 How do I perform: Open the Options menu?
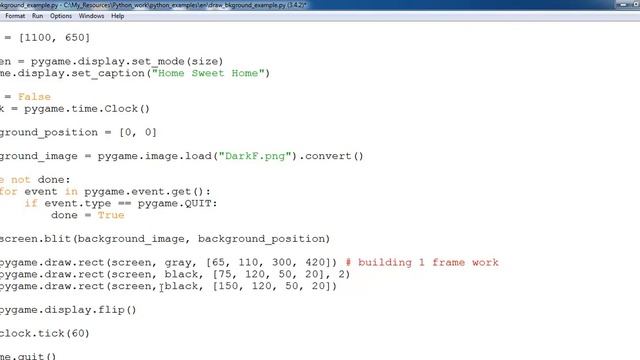click(61, 16)
